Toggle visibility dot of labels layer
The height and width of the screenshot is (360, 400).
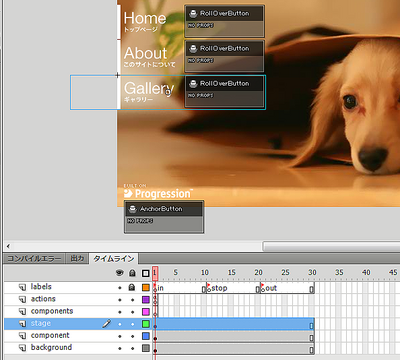tap(120, 287)
